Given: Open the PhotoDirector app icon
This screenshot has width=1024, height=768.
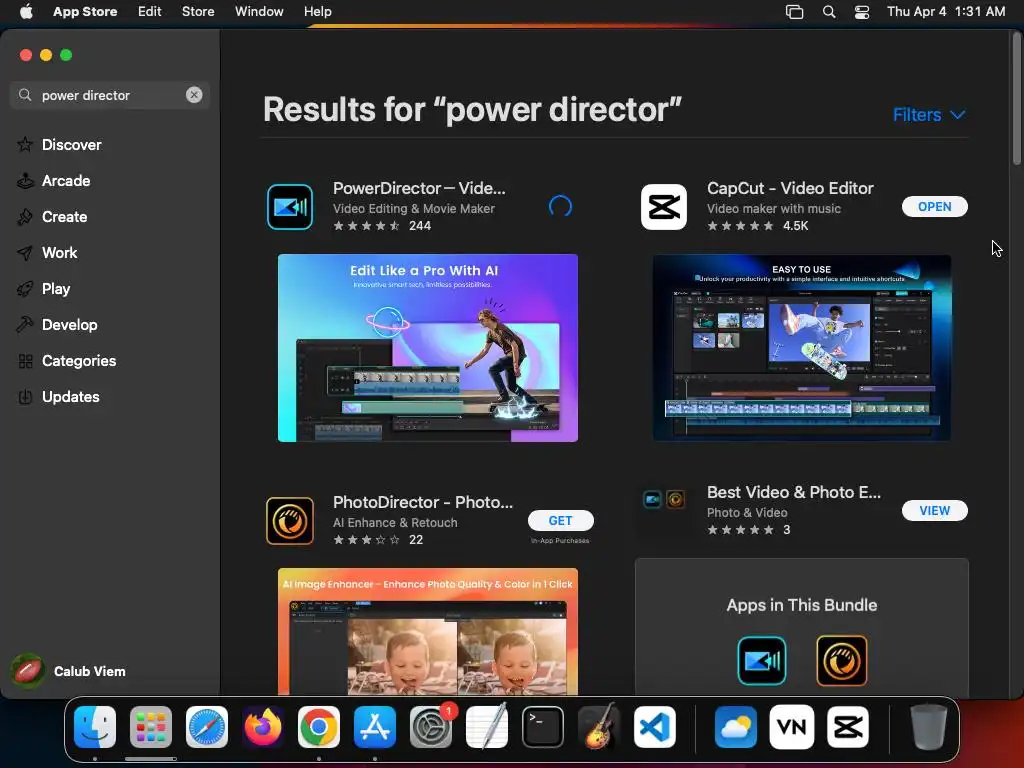Looking at the screenshot, I should pos(290,521).
